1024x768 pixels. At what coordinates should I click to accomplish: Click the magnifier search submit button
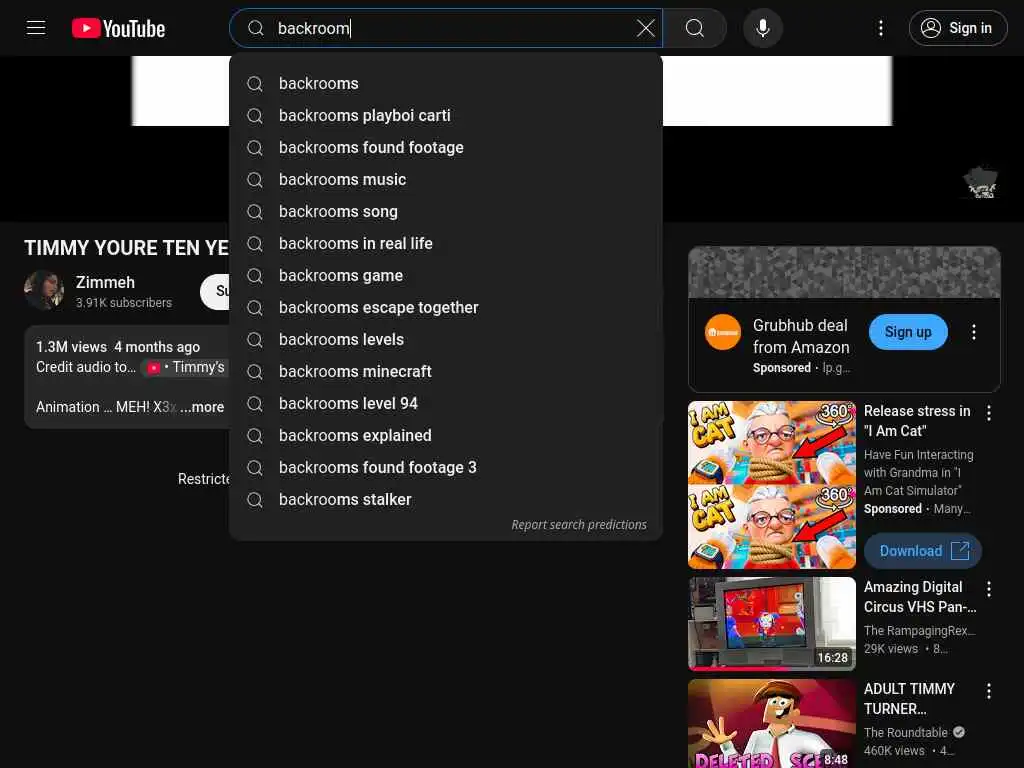coord(695,28)
